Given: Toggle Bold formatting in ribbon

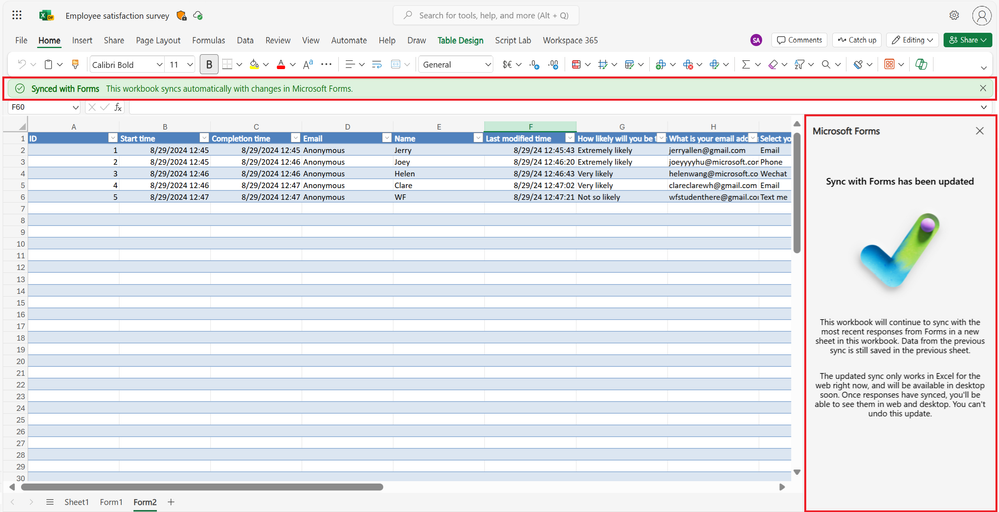Looking at the screenshot, I should coord(209,64).
